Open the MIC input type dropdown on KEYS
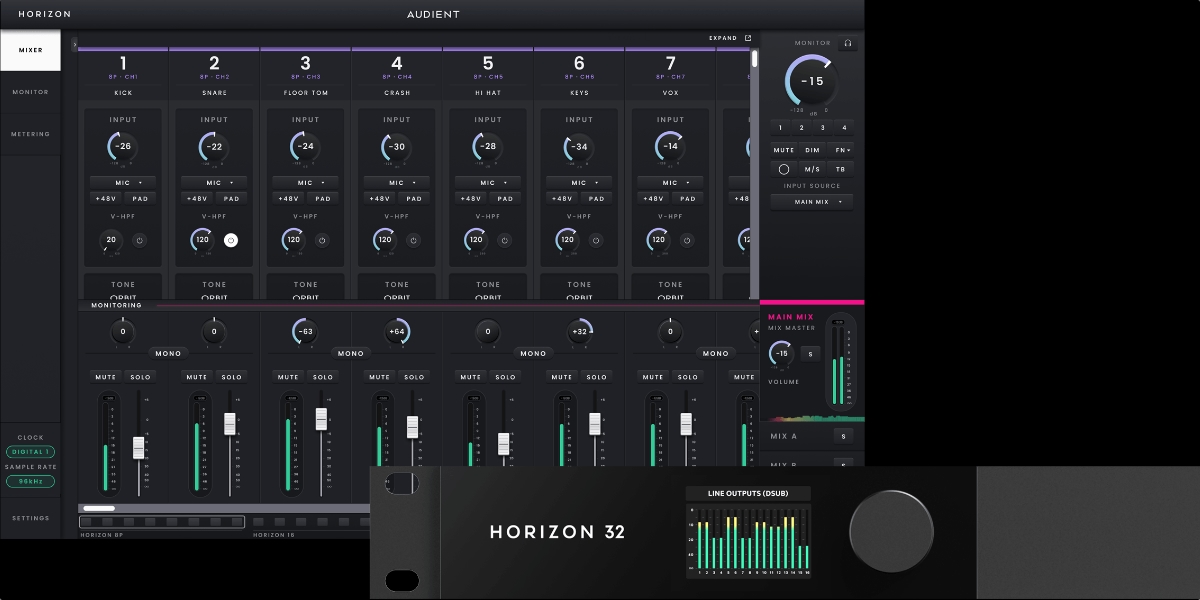This screenshot has height=600, width=1200. click(579, 183)
